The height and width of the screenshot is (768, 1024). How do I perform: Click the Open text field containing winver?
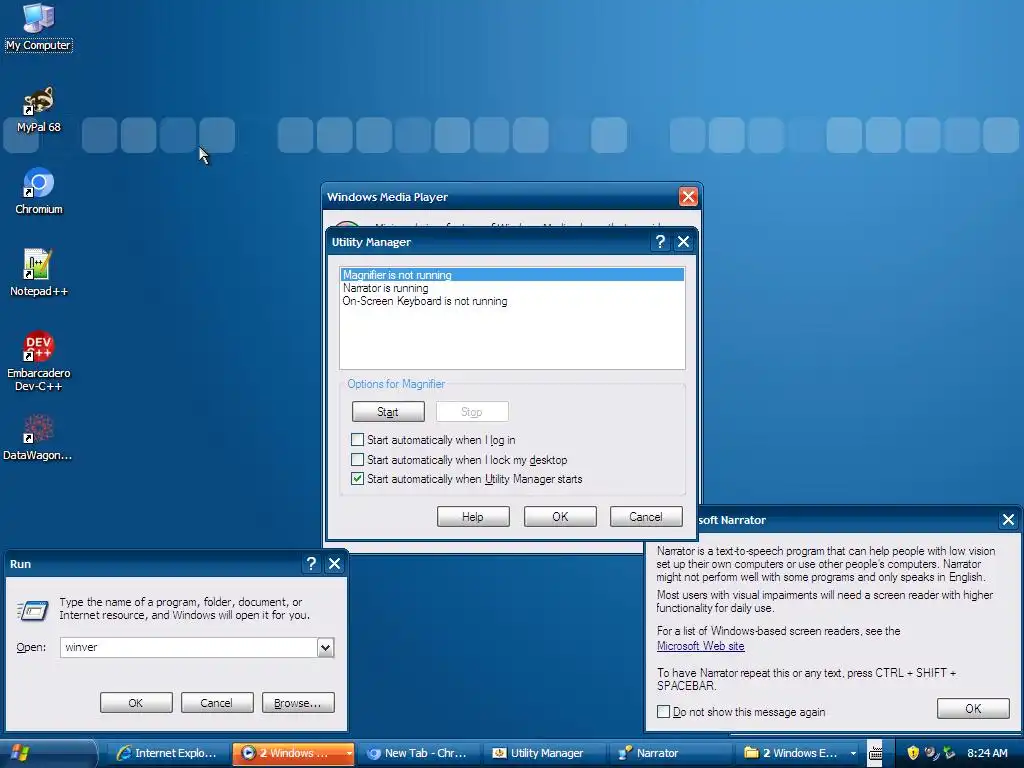pos(189,647)
